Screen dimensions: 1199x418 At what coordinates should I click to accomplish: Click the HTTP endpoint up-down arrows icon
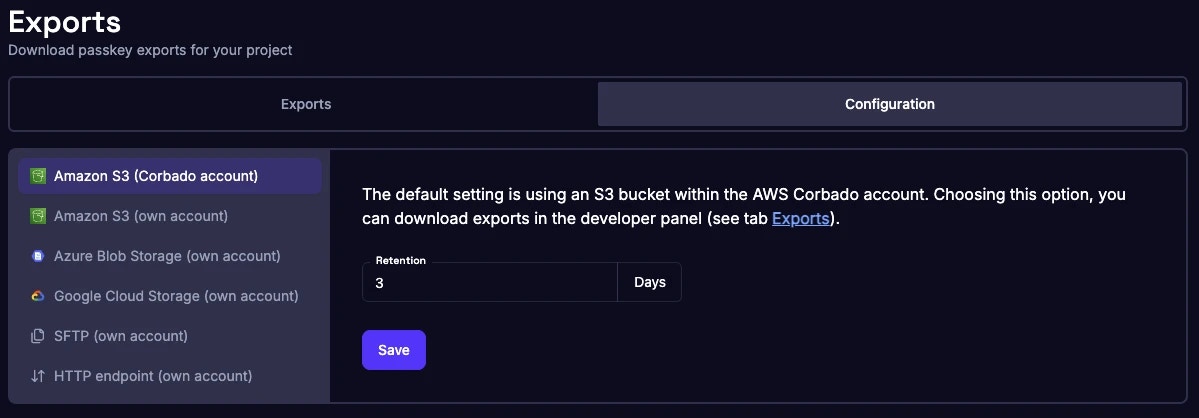point(38,376)
